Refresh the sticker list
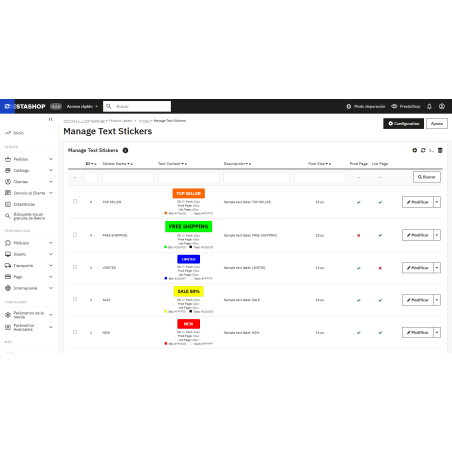The image size is (452, 452). [x=423, y=150]
